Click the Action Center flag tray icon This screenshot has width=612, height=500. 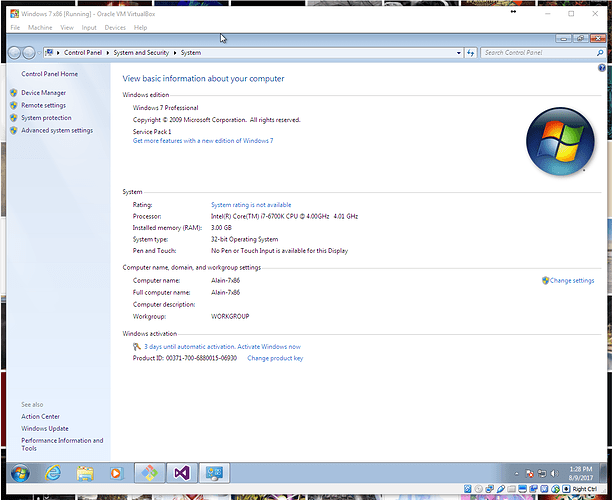(x=529, y=474)
